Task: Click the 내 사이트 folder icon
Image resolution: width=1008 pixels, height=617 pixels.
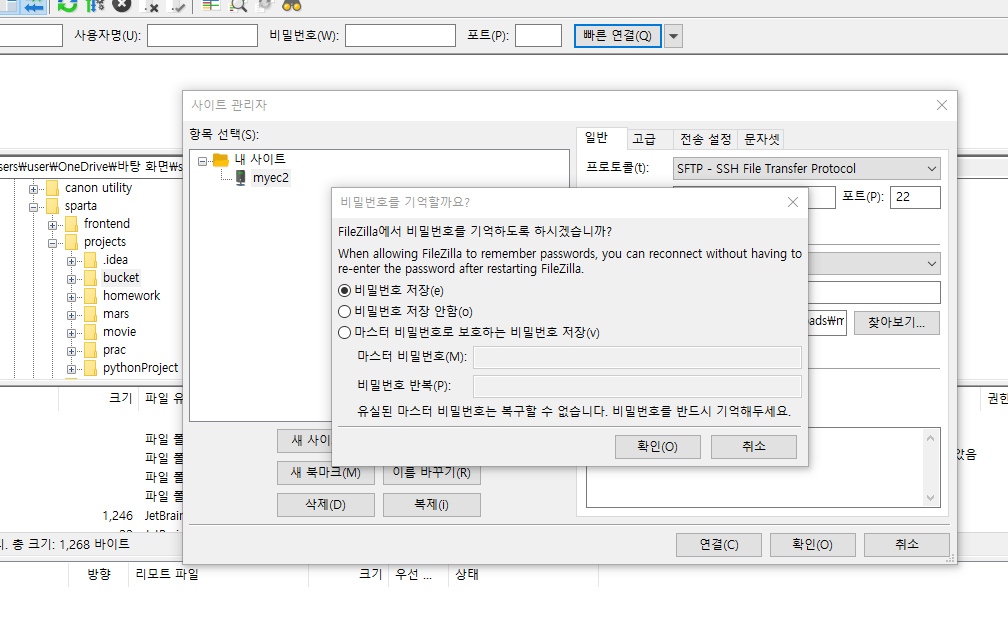Action: [221, 159]
